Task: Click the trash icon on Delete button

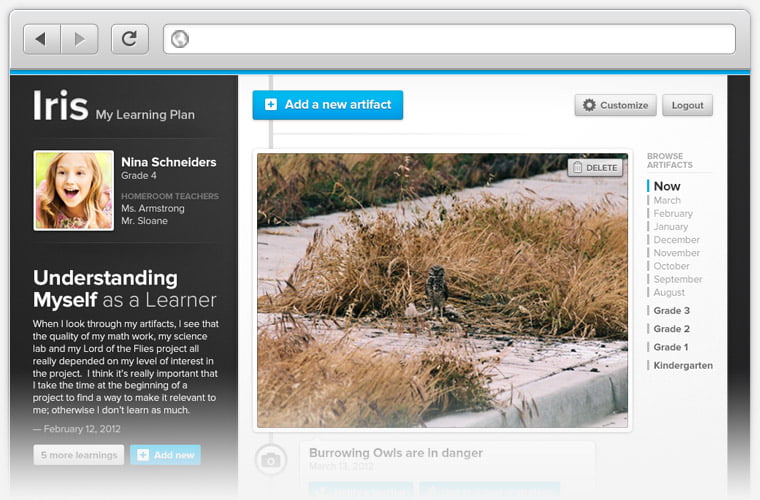Action: coord(577,168)
